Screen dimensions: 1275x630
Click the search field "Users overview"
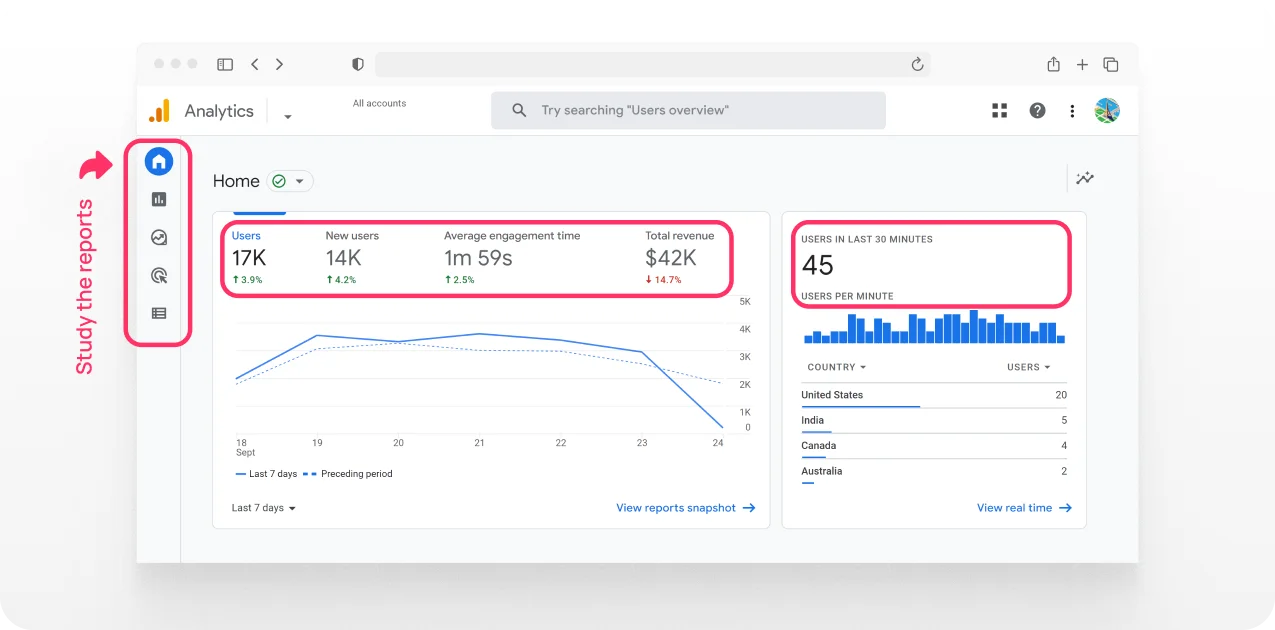click(x=688, y=110)
